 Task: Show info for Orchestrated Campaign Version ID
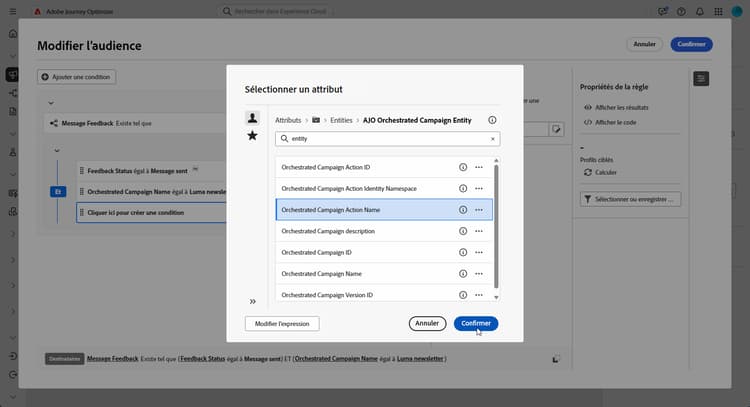click(463, 295)
